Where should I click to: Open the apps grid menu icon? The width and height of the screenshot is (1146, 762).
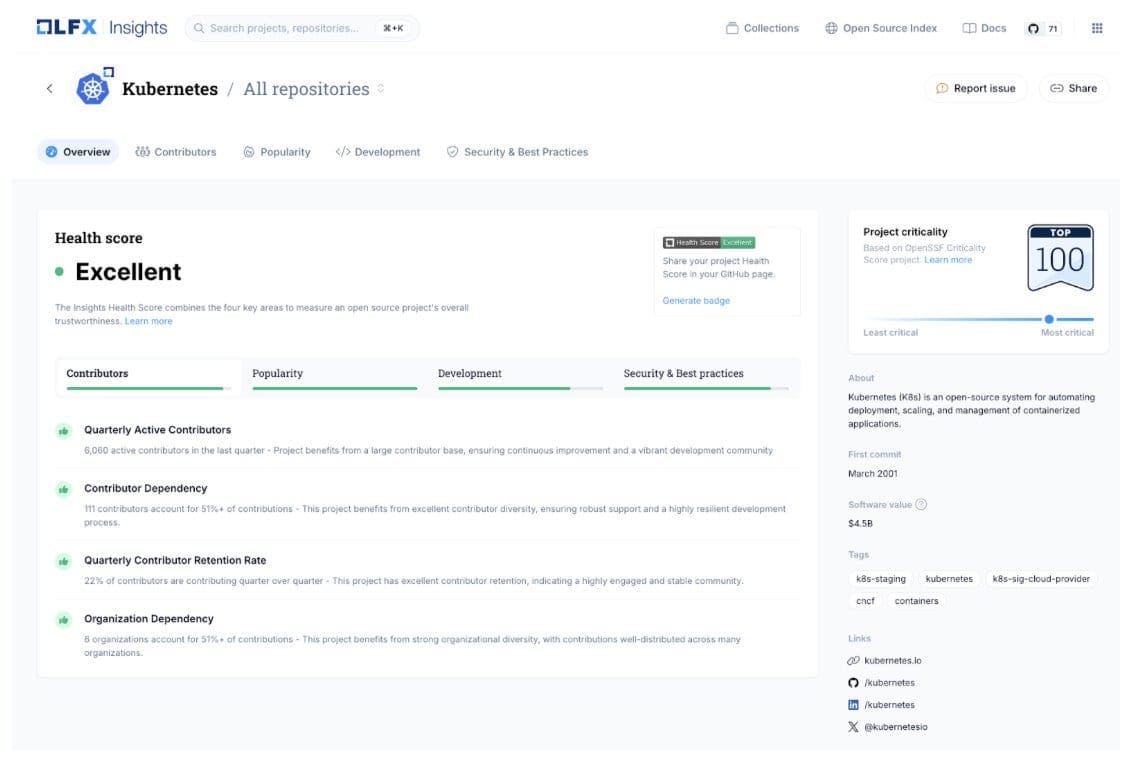coord(1097,28)
